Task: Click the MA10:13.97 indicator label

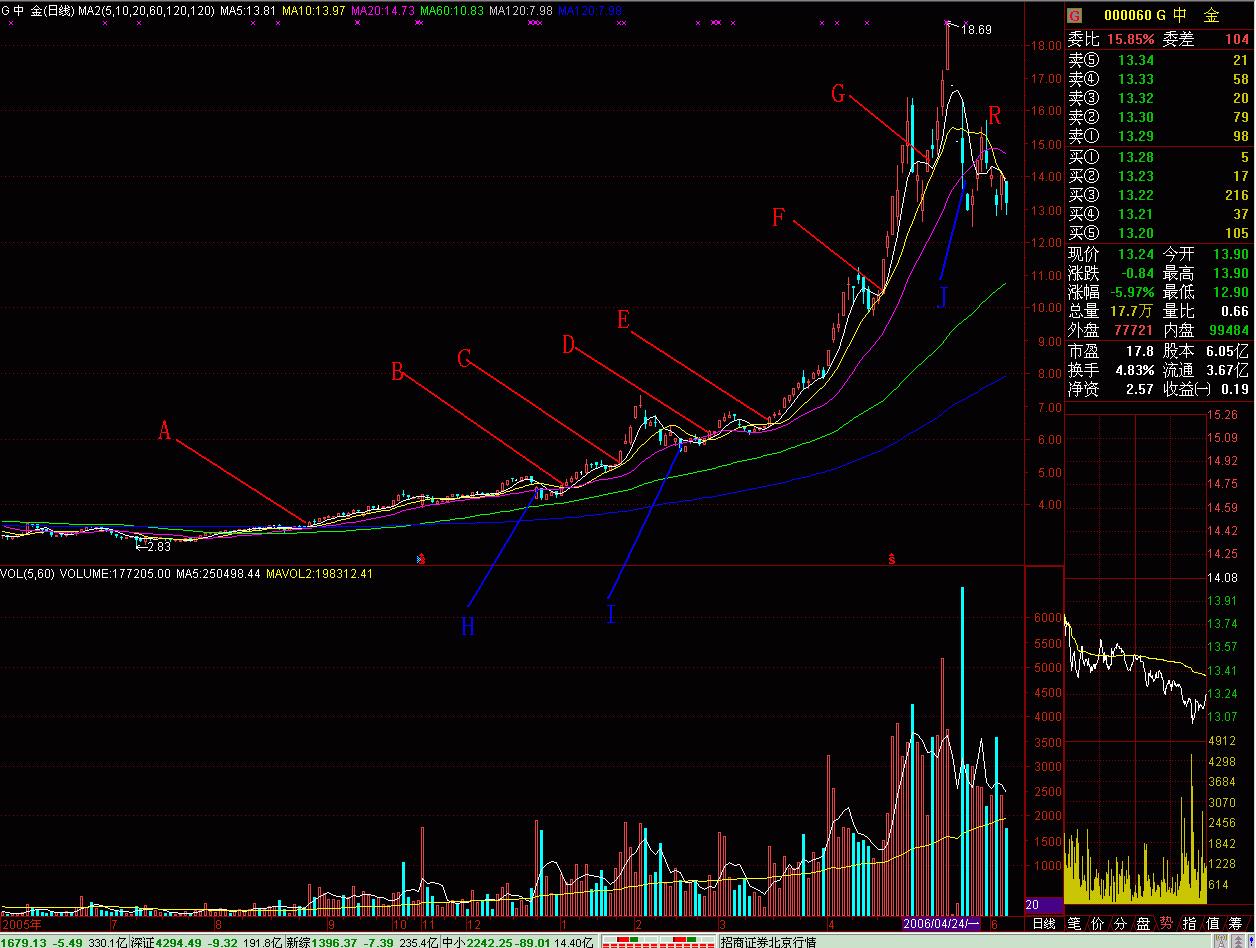Action: [313, 10]
